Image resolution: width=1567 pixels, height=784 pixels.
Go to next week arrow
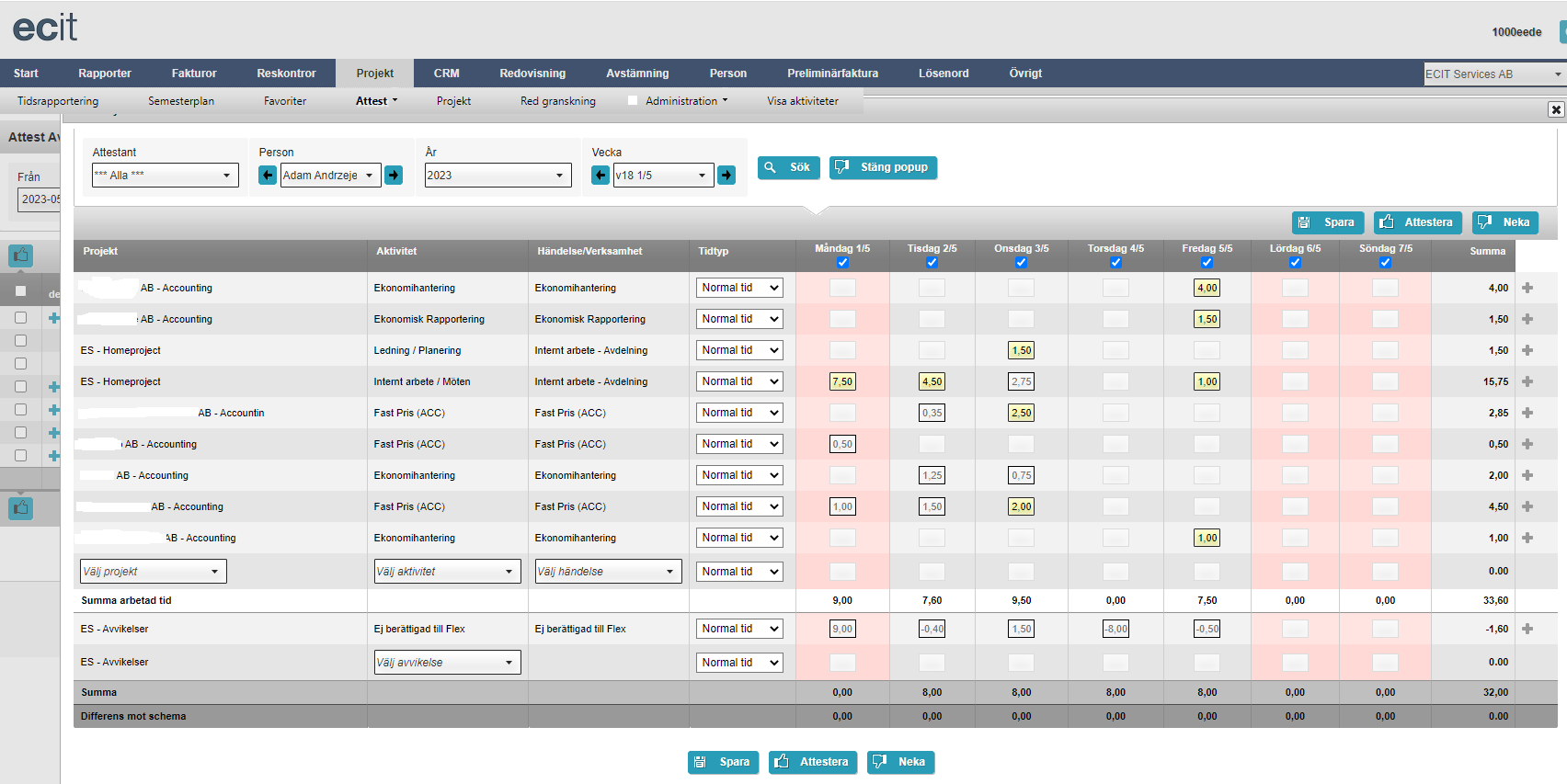726,175
